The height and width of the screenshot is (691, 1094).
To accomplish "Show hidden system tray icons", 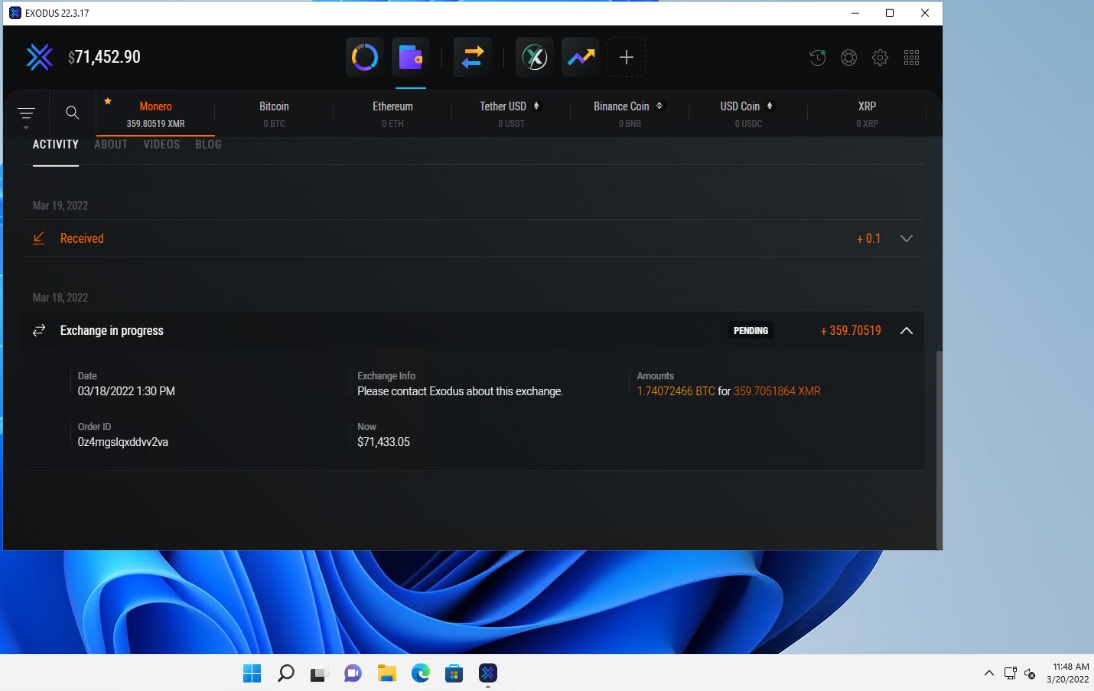I will (989, 673).
